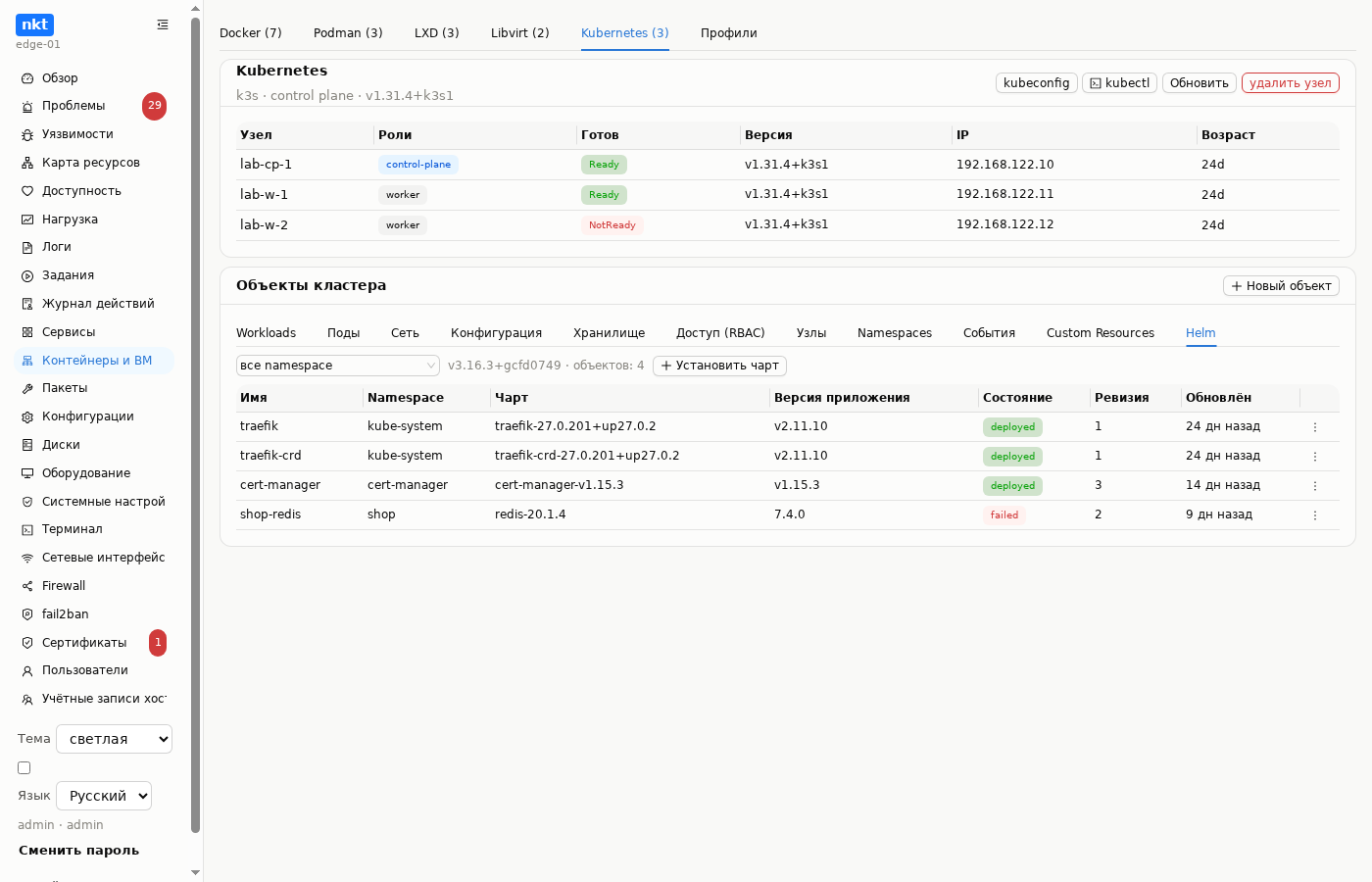Open the Язык Русский dropdown
The height and width of the screenshot is (882, 1372).
(104, 796)
